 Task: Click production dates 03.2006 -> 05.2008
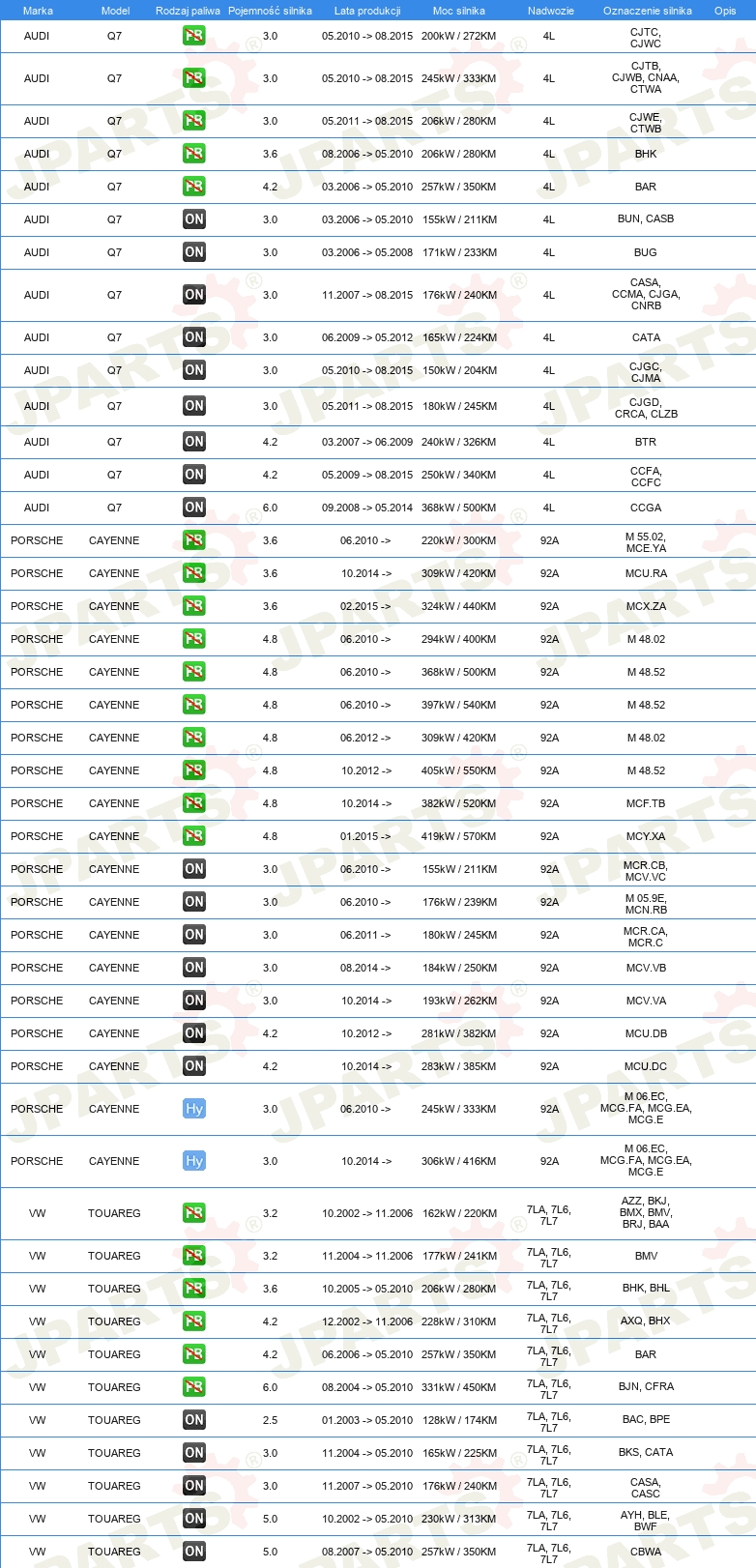(x=367, y=252)
